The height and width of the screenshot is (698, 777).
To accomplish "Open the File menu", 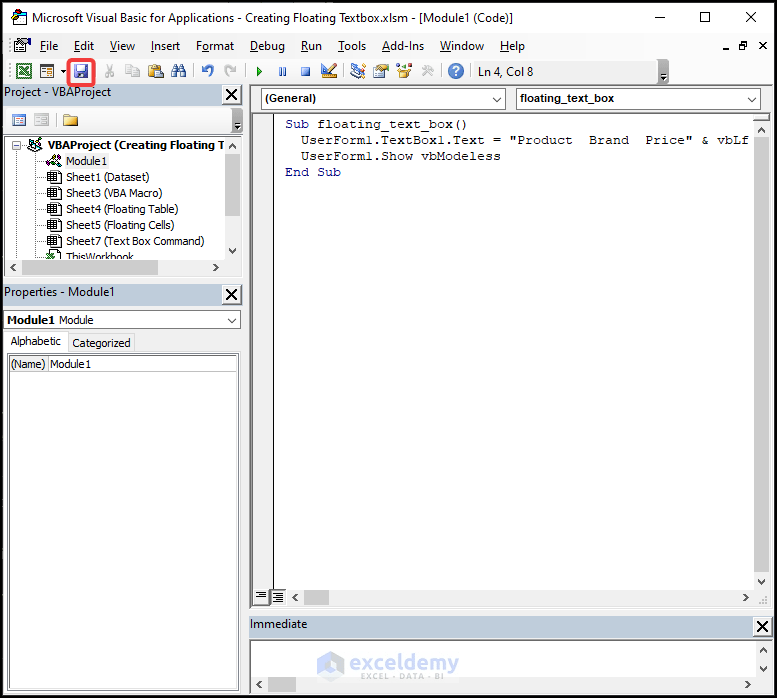I will (x=49, y=46).
